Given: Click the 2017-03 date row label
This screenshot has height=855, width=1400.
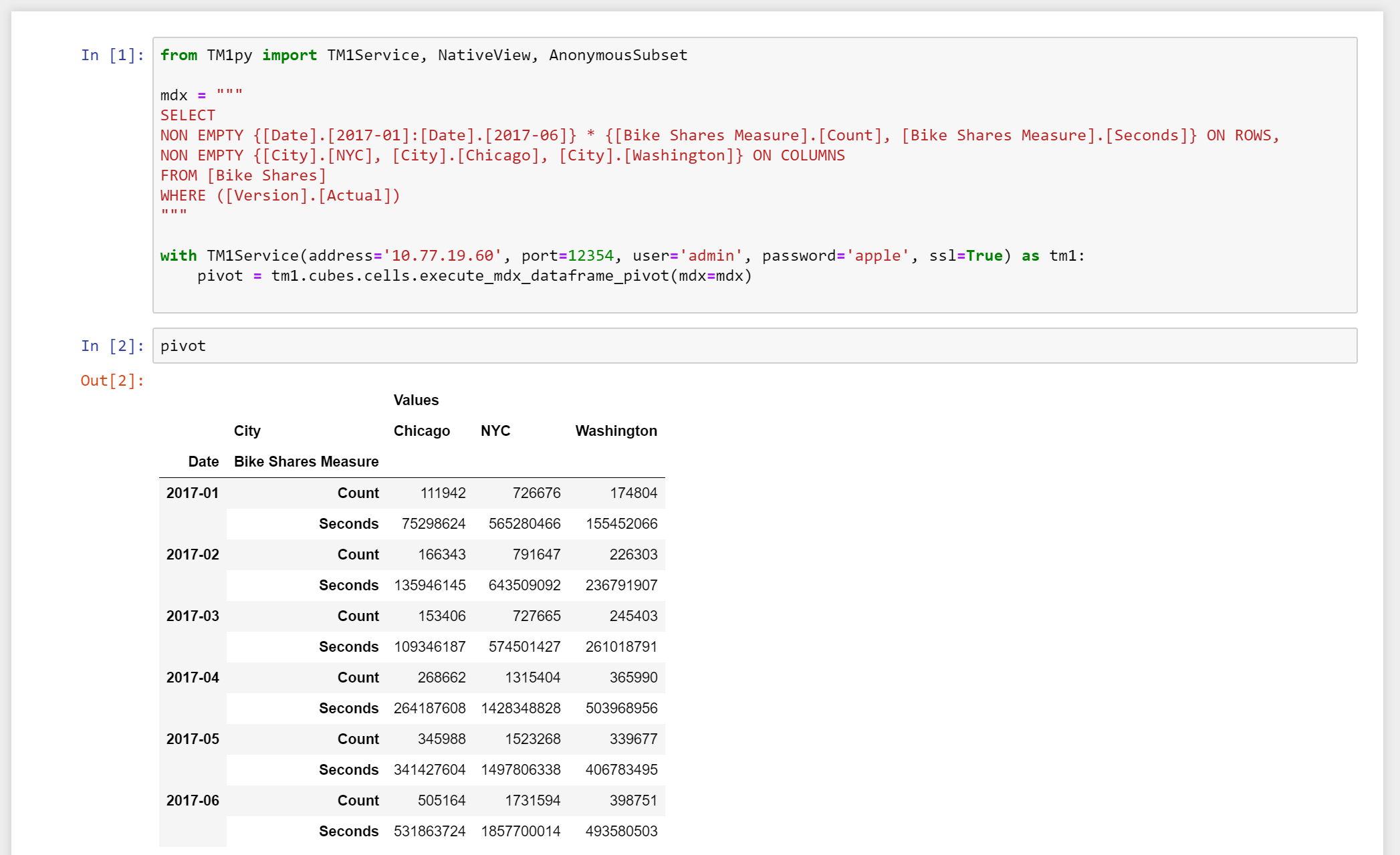Looking at the screenshot, I should pyautogui.click(x=193, y=616).
